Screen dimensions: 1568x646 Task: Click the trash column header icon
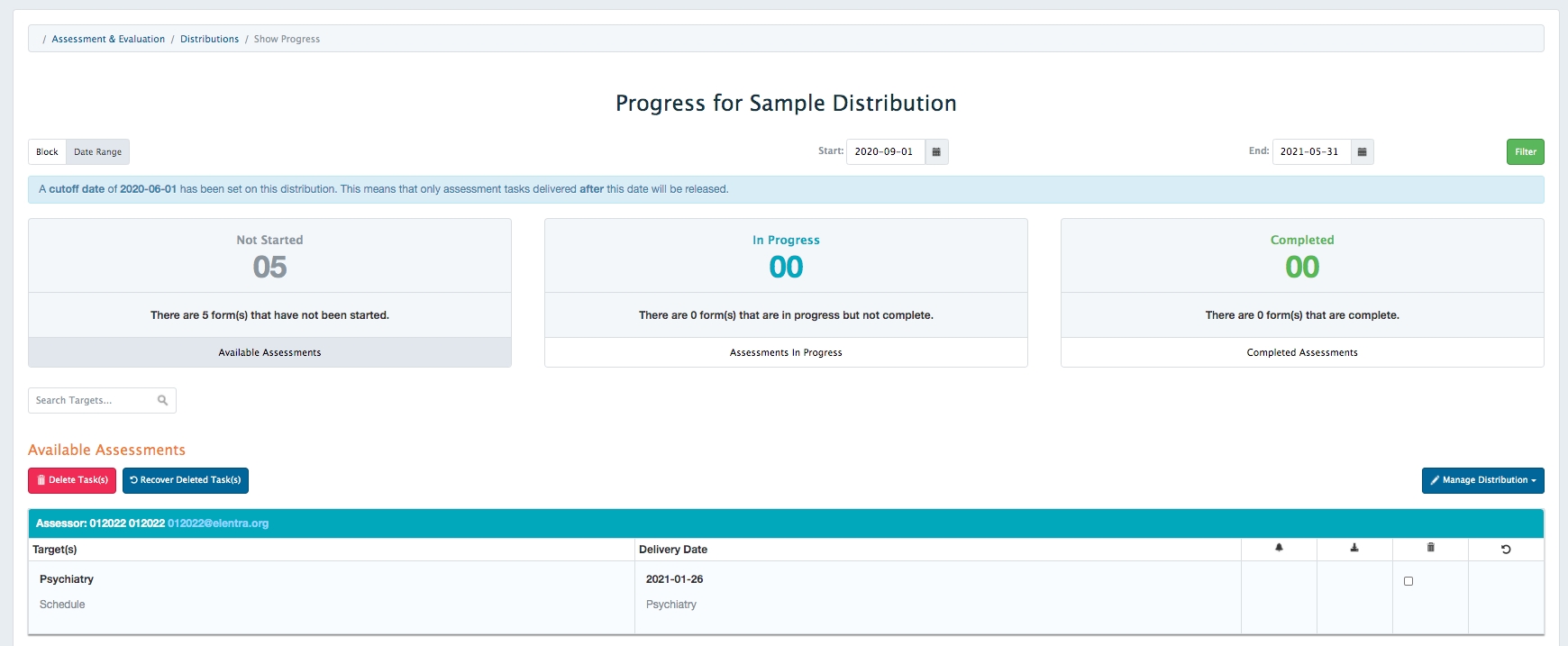click(x=1430, y=548)
